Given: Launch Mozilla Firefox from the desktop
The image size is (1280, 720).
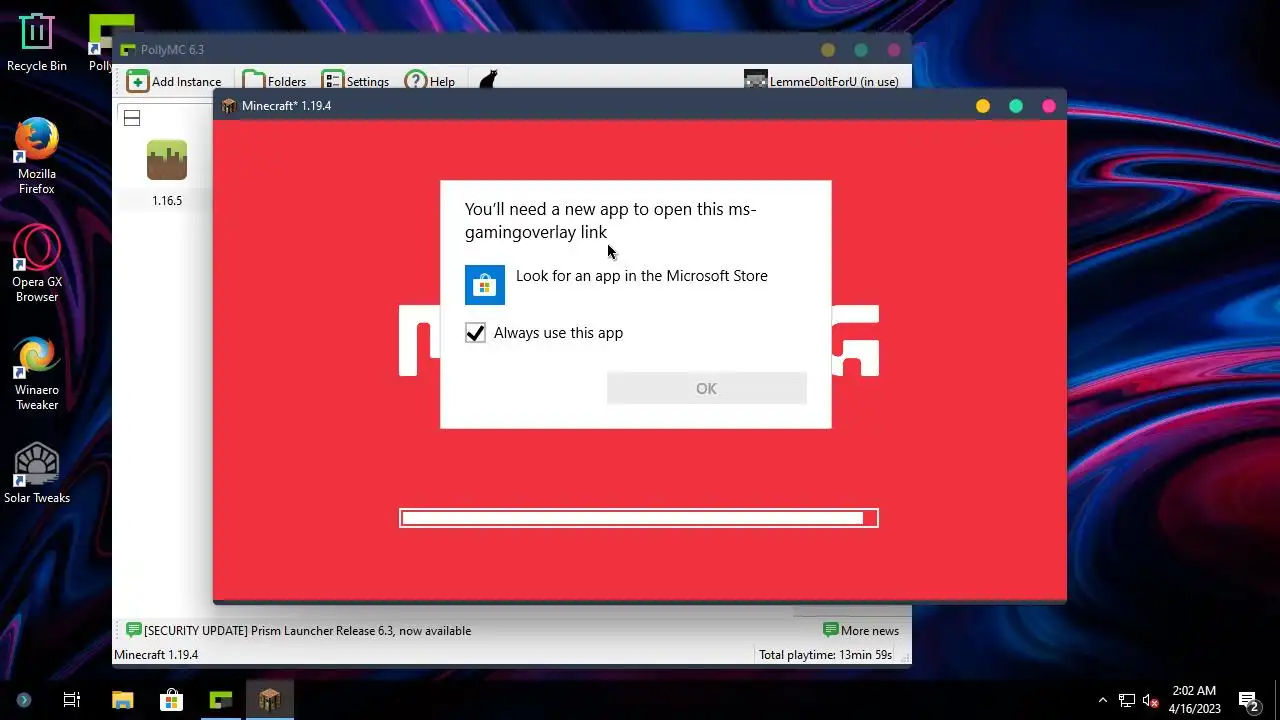Looking at the screenshot, I should [37, 155].
